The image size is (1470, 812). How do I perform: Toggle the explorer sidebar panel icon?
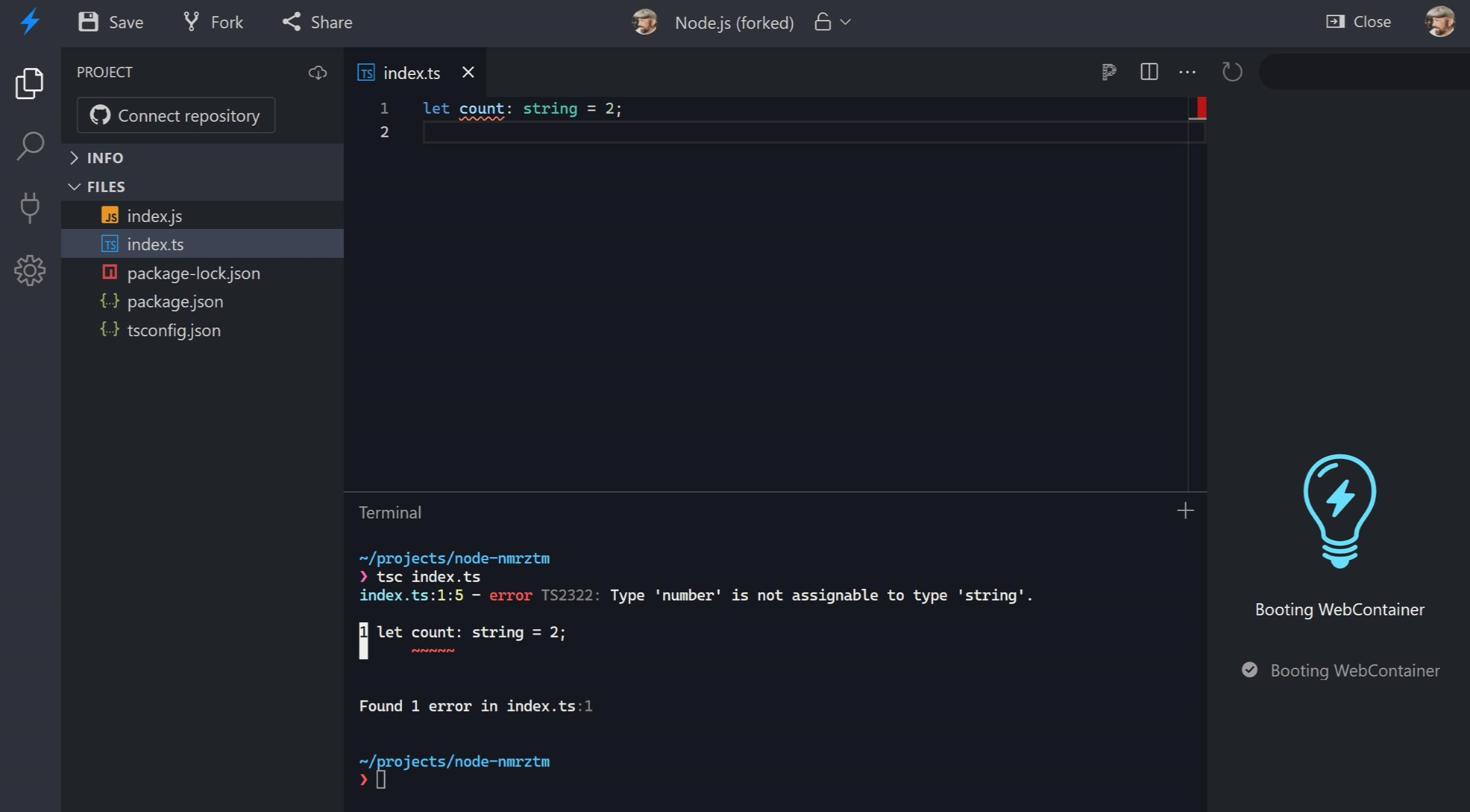click(29, 82)
